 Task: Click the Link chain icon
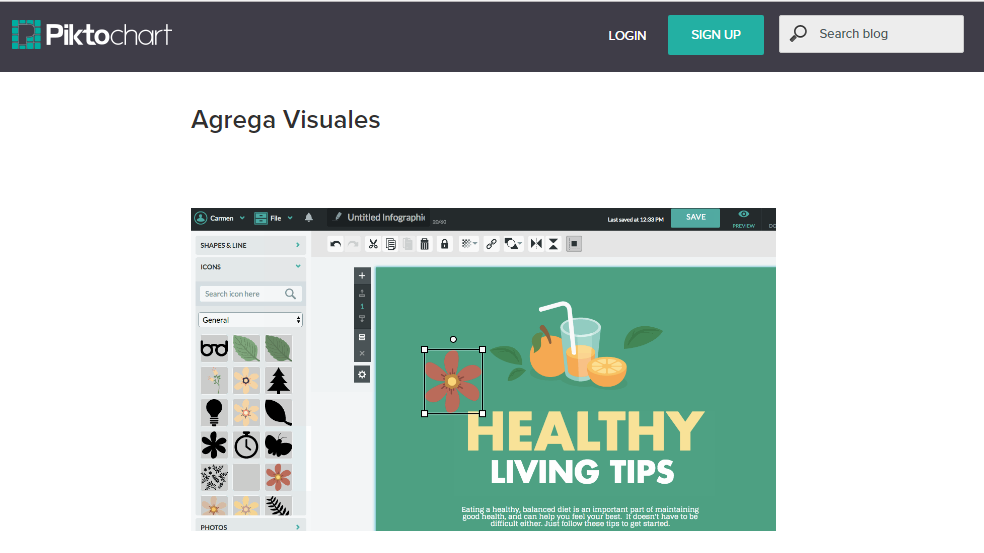(x=491, y=244)
